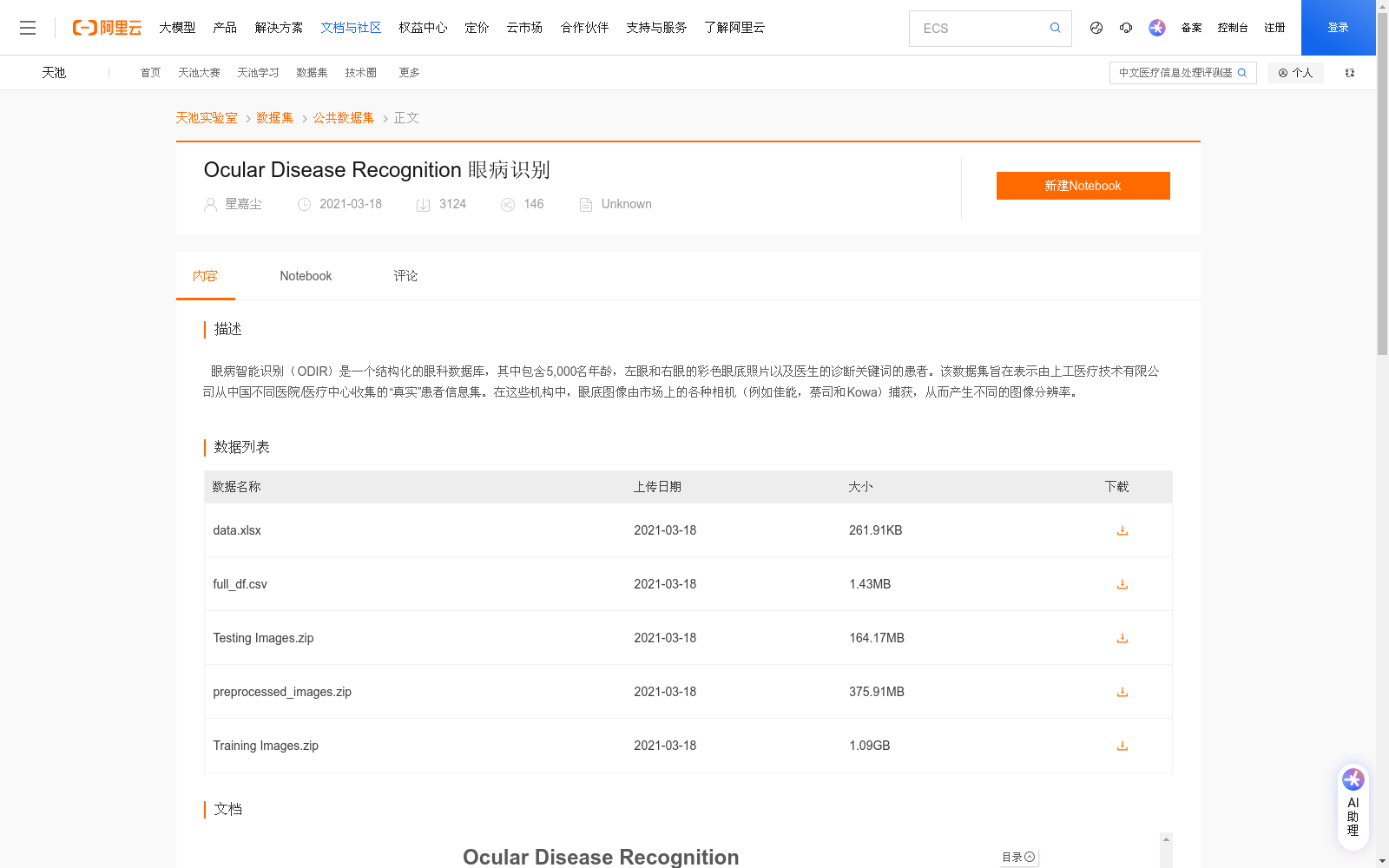The width and height of the screenshot is (1389, 868).
Task: Open the 了解阿里云 menu item
Action: pos(734,28)
